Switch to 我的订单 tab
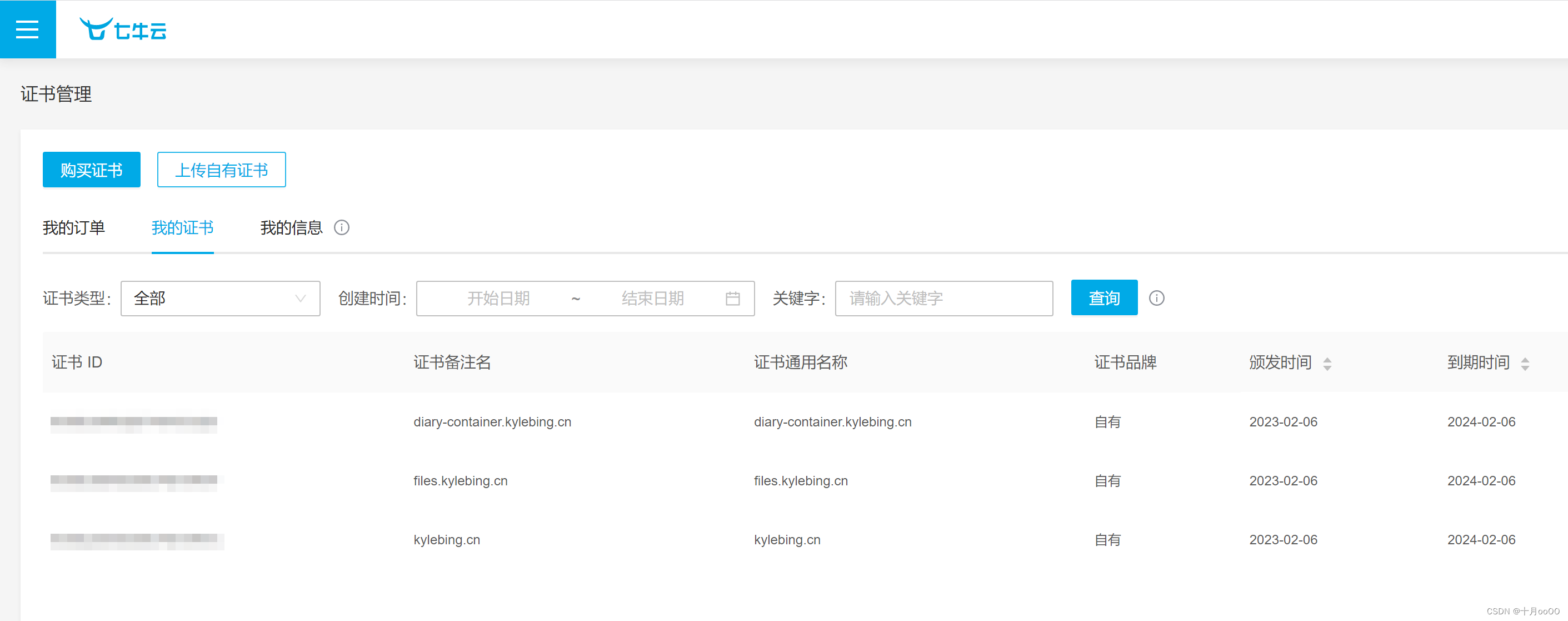This screenshot has height=621, width=1568. (x=74, y=228)
